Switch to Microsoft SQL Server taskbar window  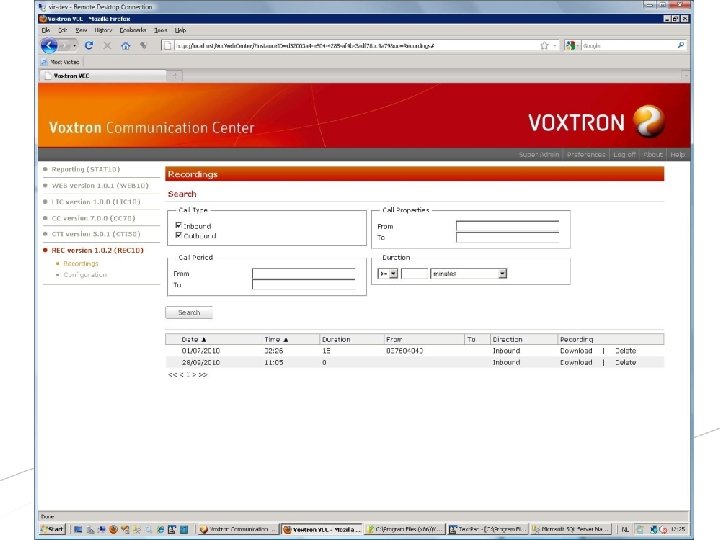(x=571, y=529)
